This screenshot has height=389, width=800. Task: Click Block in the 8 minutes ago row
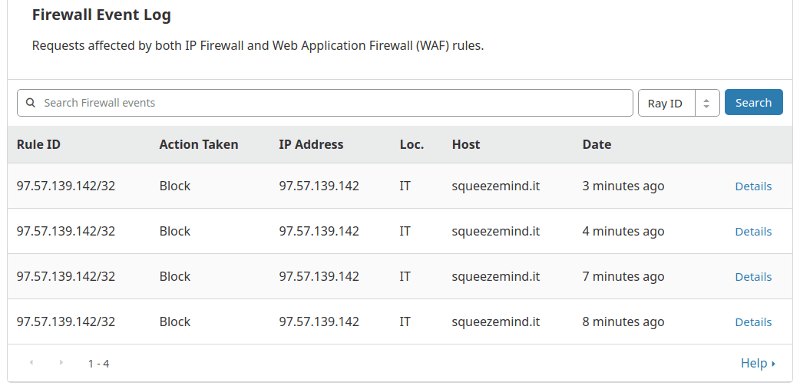click(x=174, y=322)
